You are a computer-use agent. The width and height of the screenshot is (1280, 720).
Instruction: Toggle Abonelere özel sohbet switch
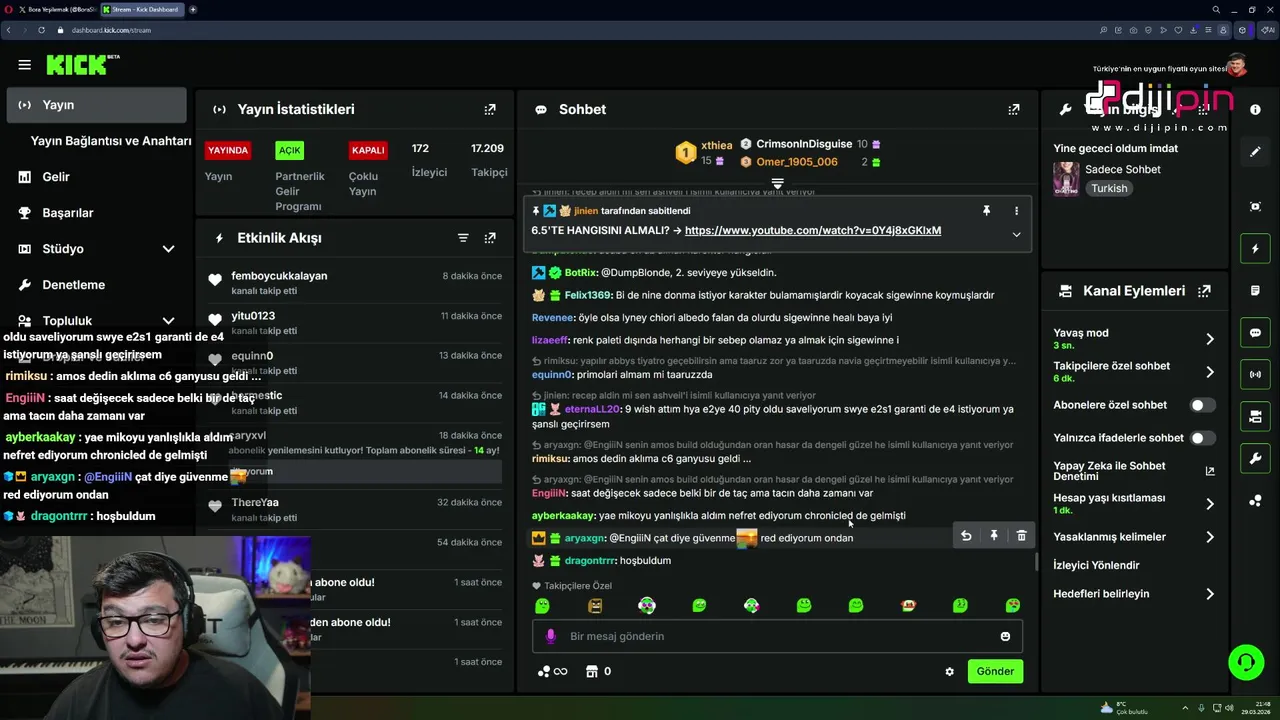coord(1203,405)
